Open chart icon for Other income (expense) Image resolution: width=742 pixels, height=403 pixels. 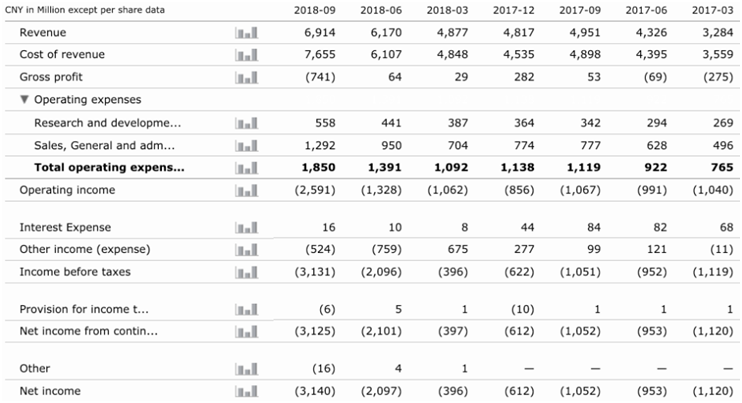246,250
